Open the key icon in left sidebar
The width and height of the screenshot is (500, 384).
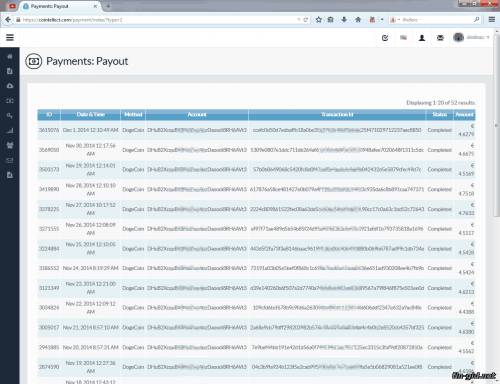10,116
